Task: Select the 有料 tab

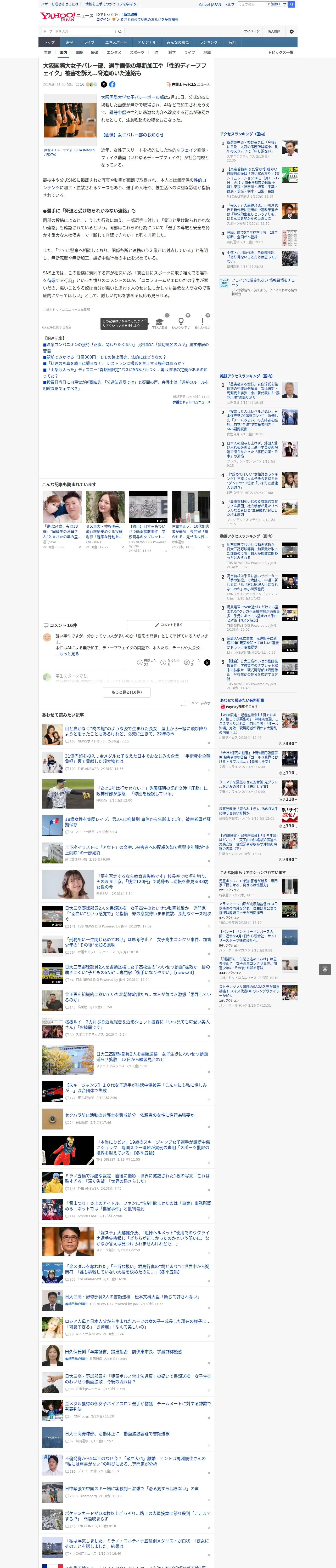Action: [x=232, y=43]
